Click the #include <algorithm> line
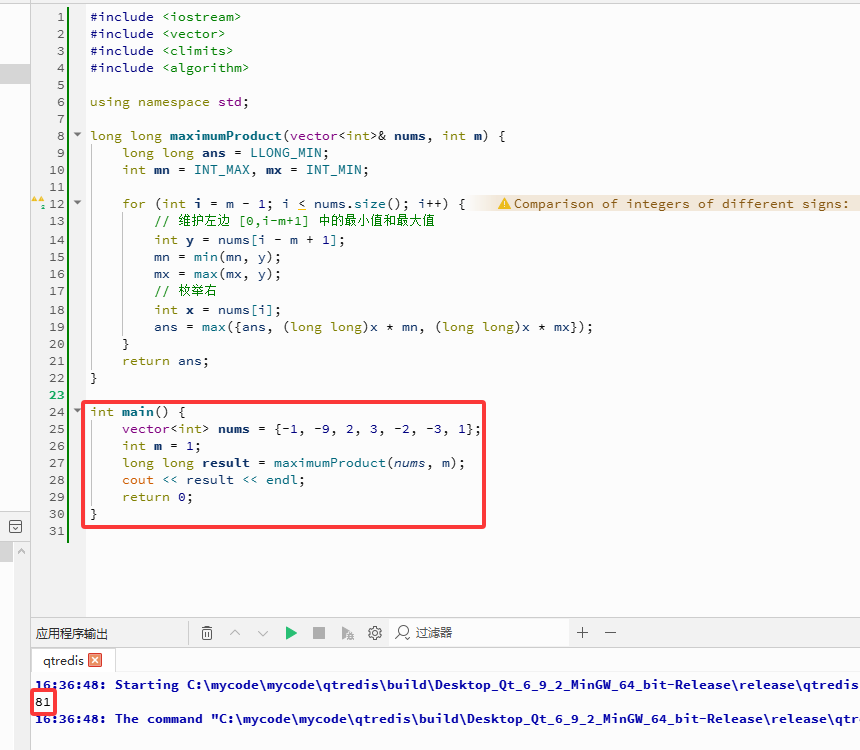This screenshot has height=750, width=860. (169, 68)
